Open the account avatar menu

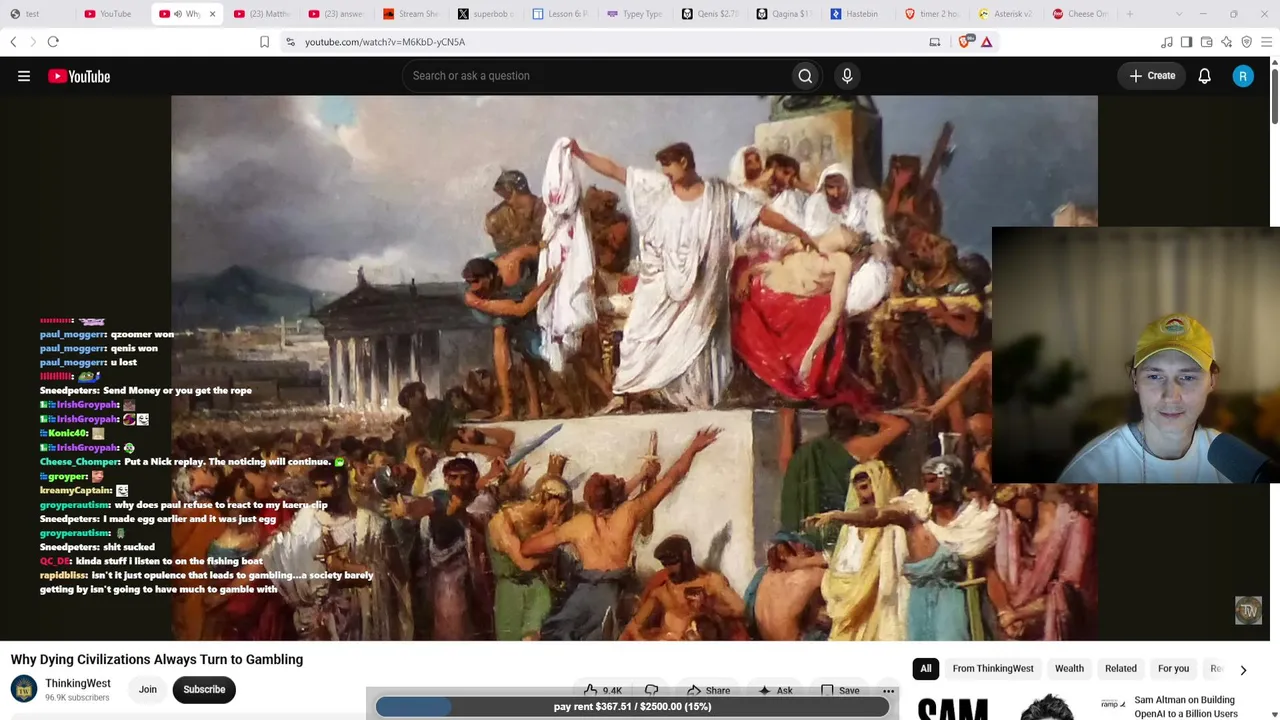click(x=1243, y=76)
